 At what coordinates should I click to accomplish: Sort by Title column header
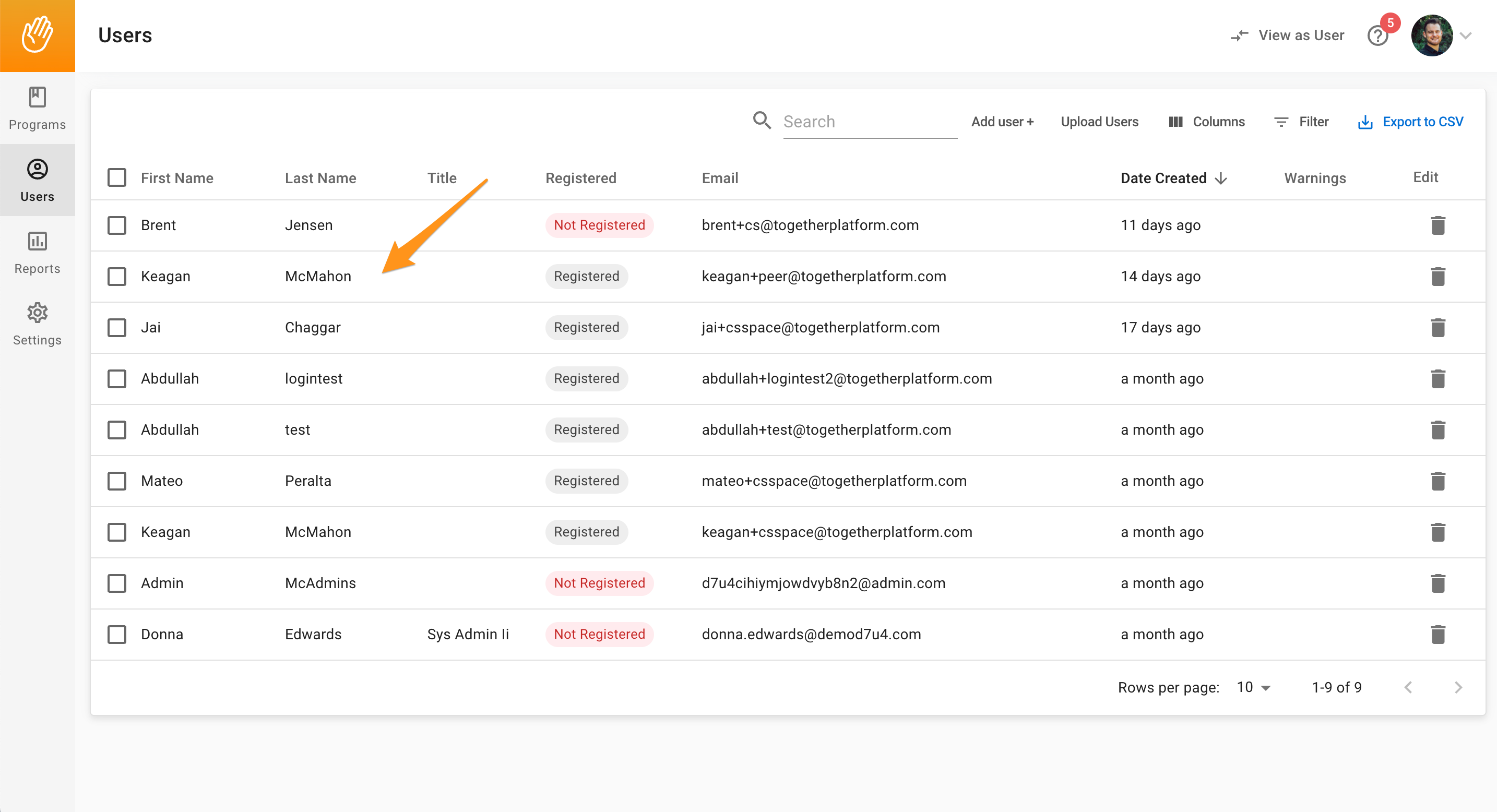(442, 178)
